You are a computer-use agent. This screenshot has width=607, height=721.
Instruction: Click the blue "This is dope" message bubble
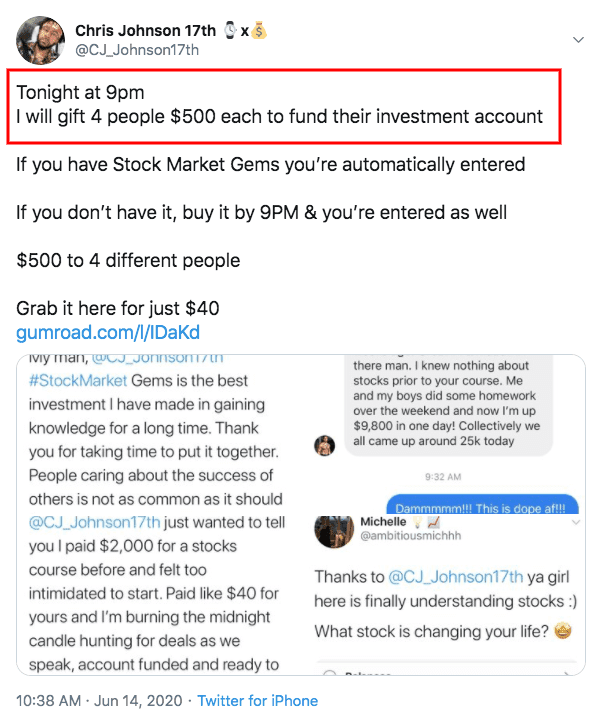point(481,508)
